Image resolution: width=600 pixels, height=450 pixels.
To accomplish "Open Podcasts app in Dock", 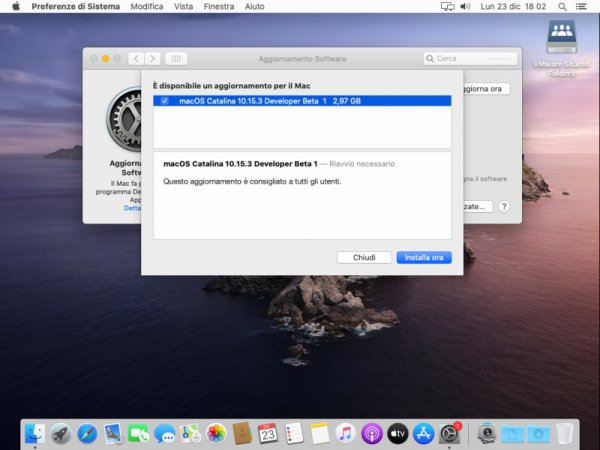I will pos(372,434).
